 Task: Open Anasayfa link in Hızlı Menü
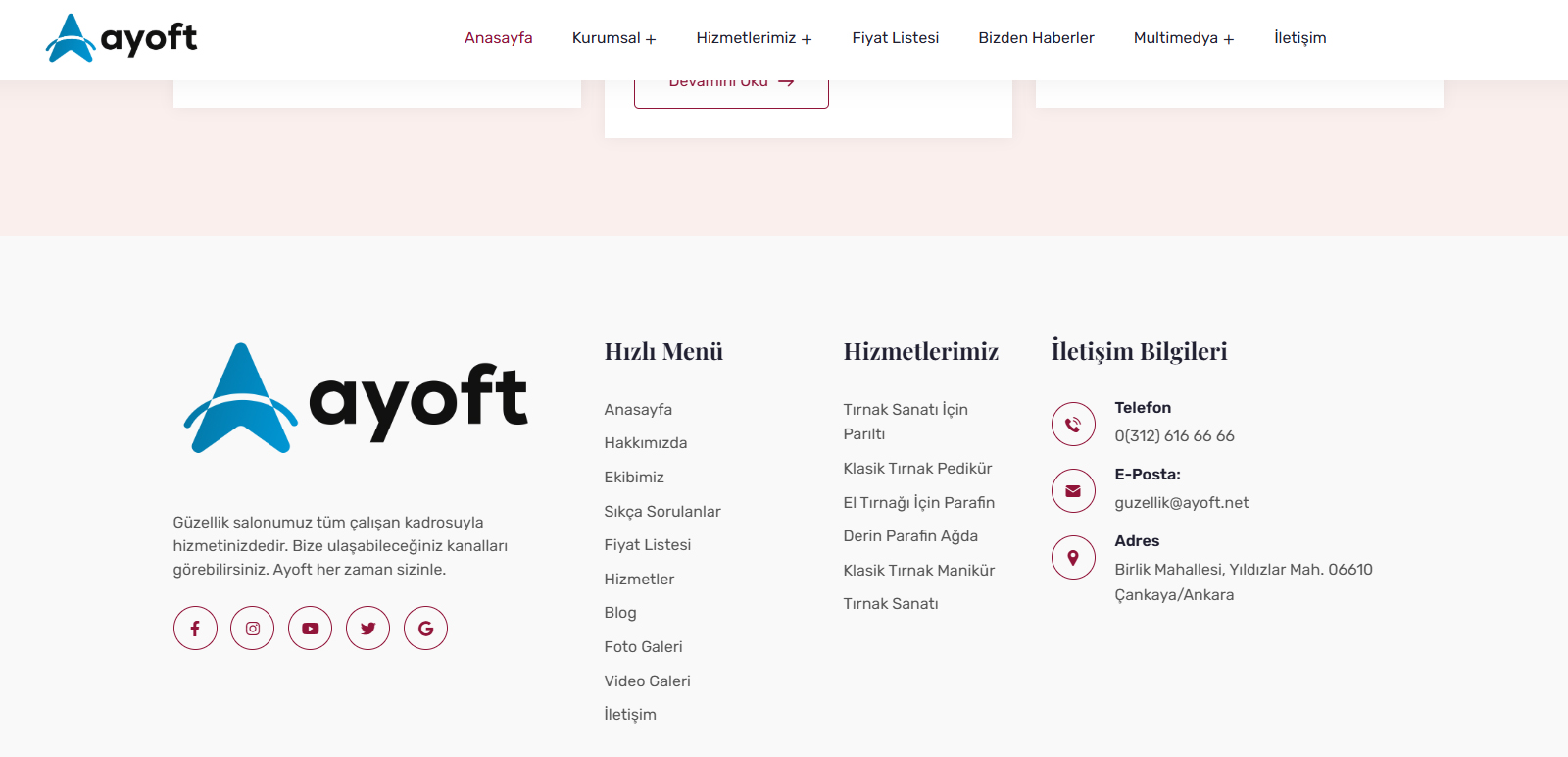(x=638, y=410)
